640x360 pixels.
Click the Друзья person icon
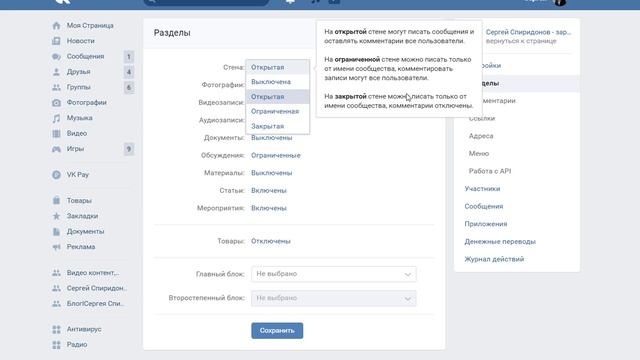pyautogui.click(x=56, y=72)
